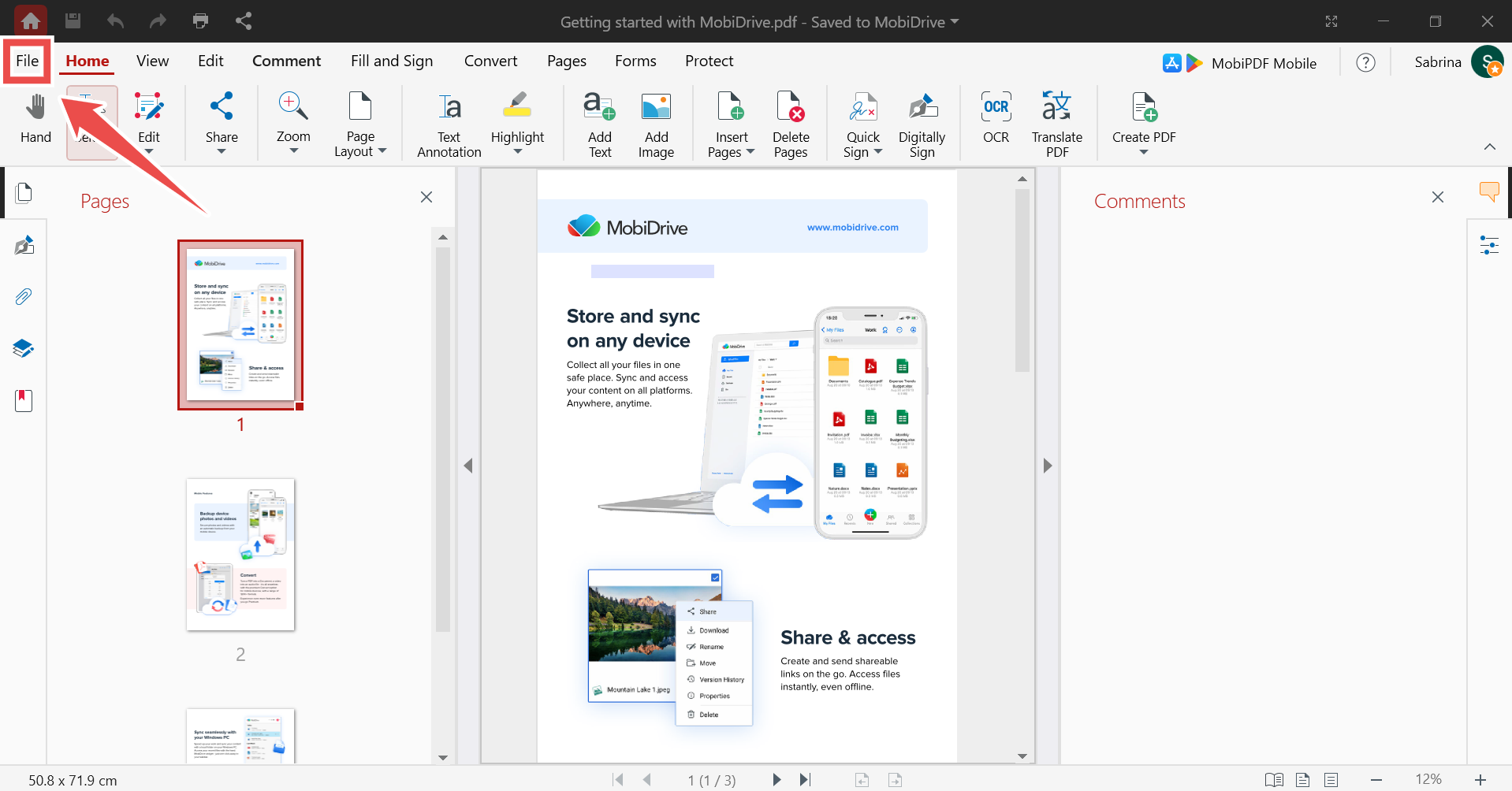Choose the Add Image tool
1512x791 pixels.
656,124
